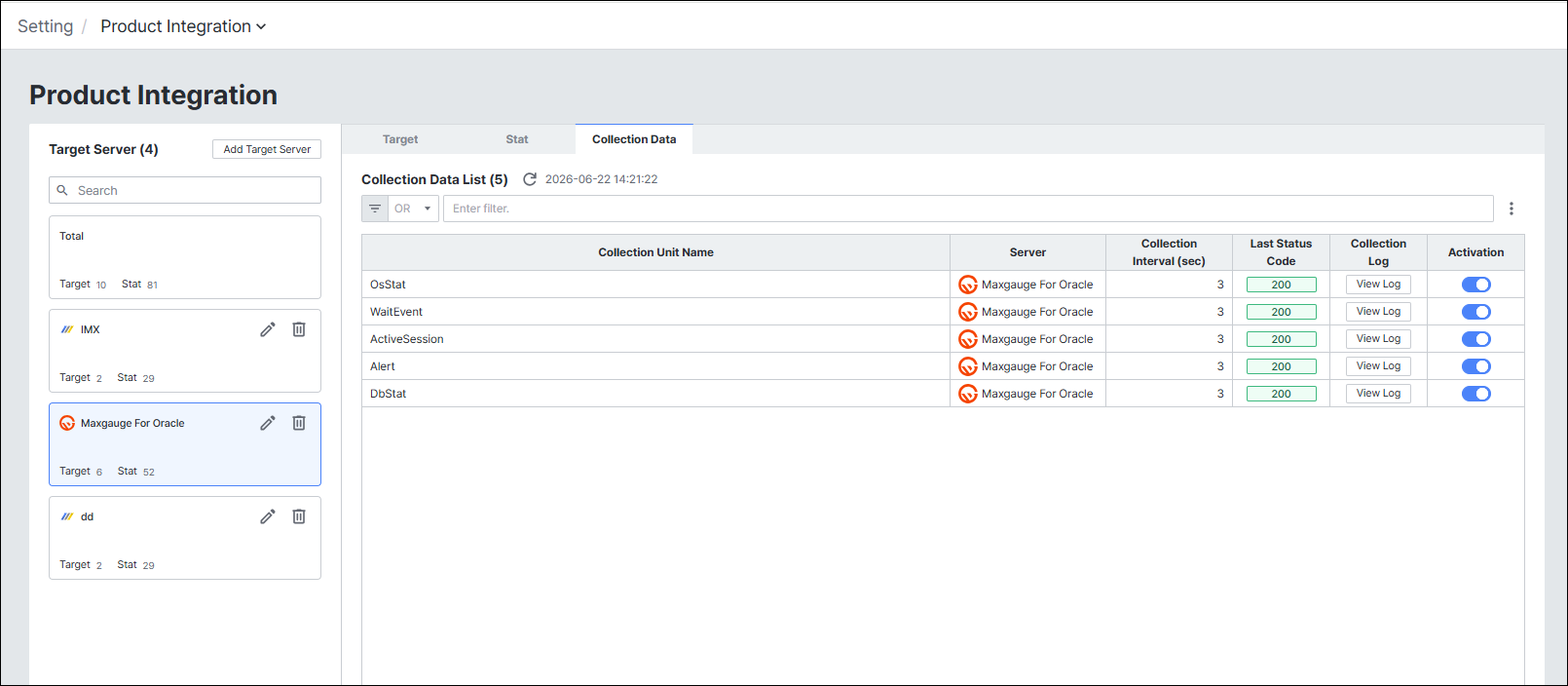Screen dimensions: 1568x686
Task: Edit the dd target server
Action: [268, 516]
